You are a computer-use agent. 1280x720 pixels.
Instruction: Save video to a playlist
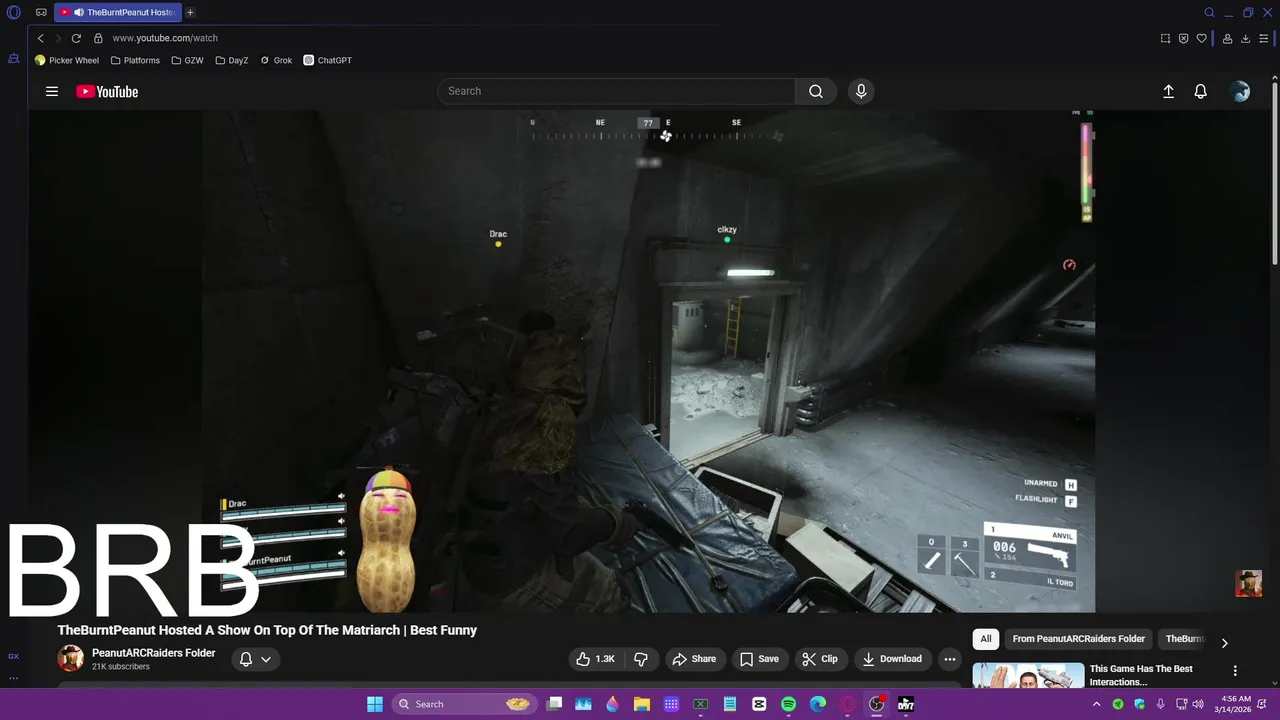[759, 659]
